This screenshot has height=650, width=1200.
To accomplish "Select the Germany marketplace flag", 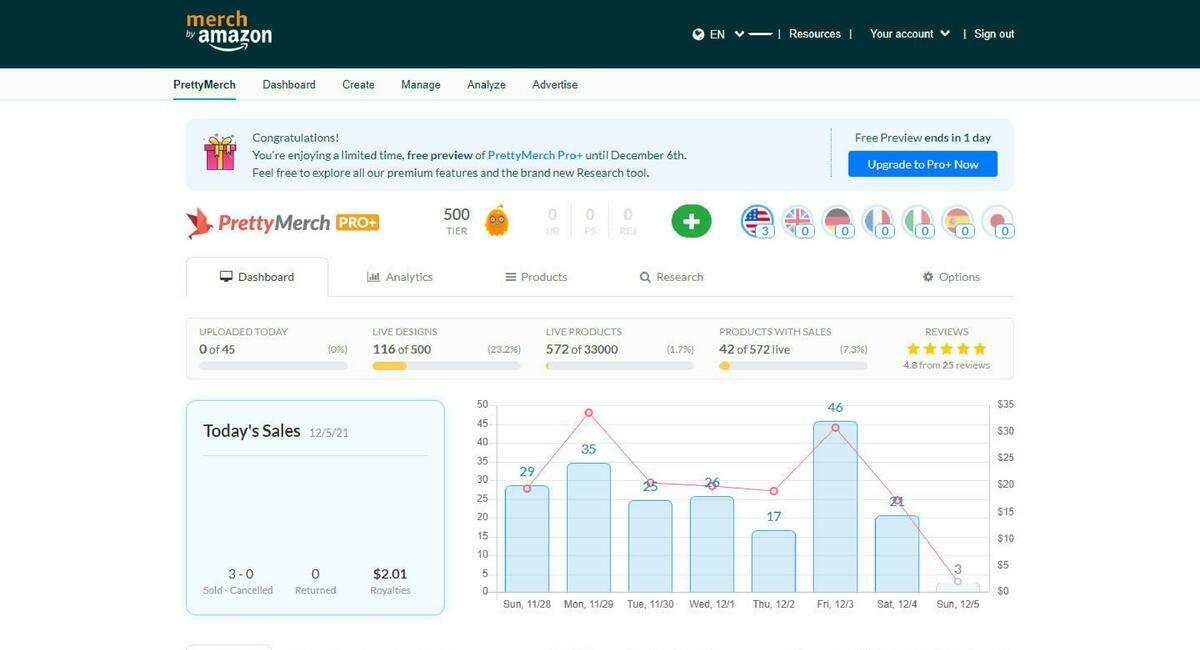I will pos(837,220).
